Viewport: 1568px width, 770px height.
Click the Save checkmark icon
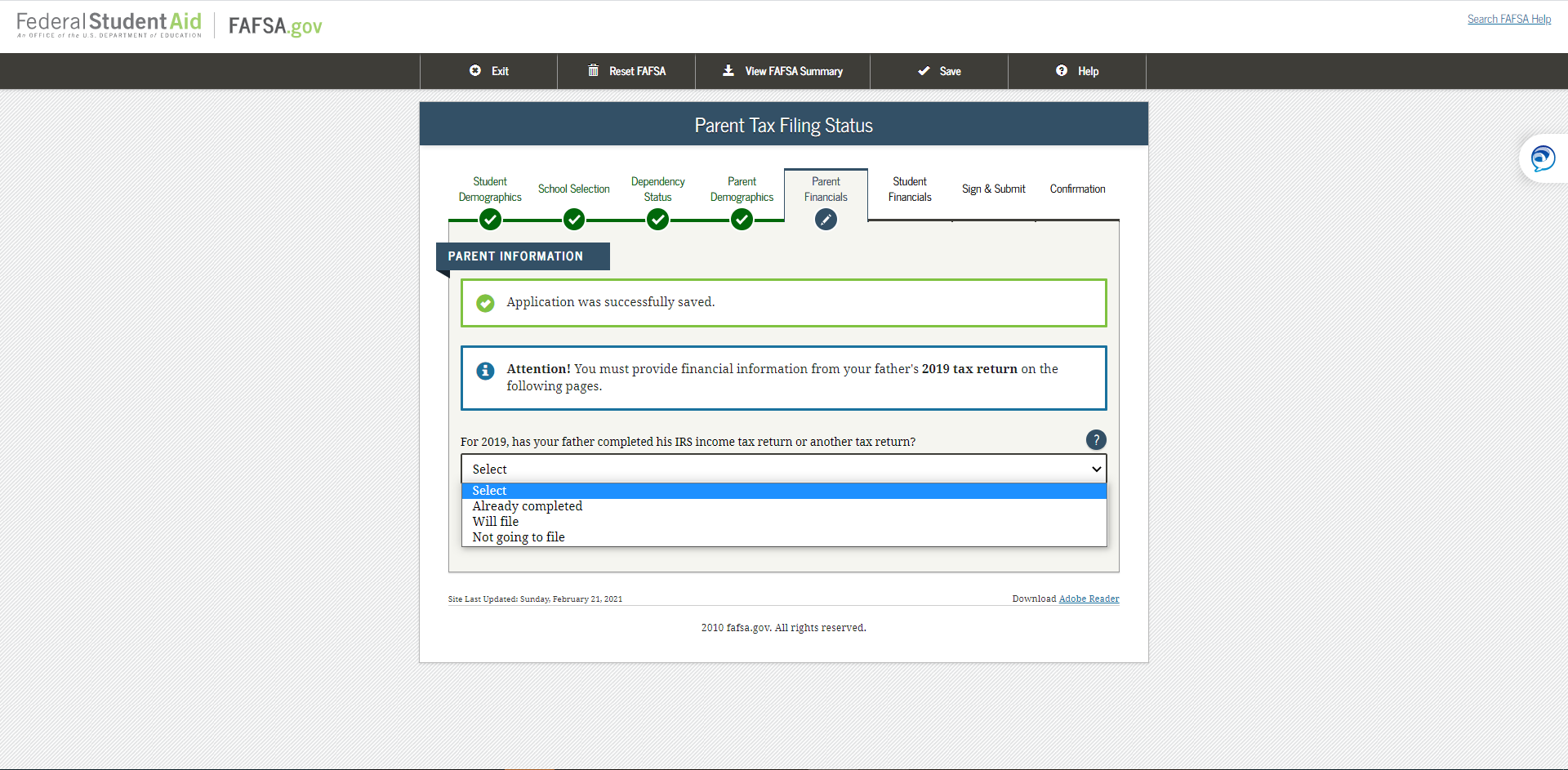(924, 71)
